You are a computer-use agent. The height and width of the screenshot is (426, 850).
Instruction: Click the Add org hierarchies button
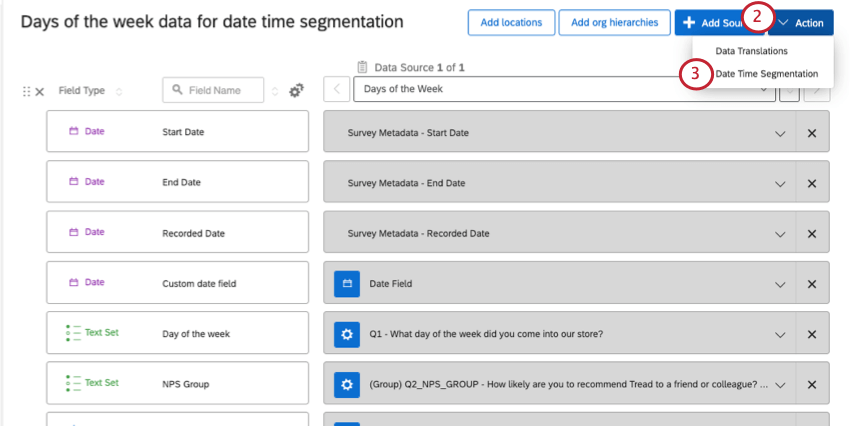pyautogui.click(x=615, y=23)
